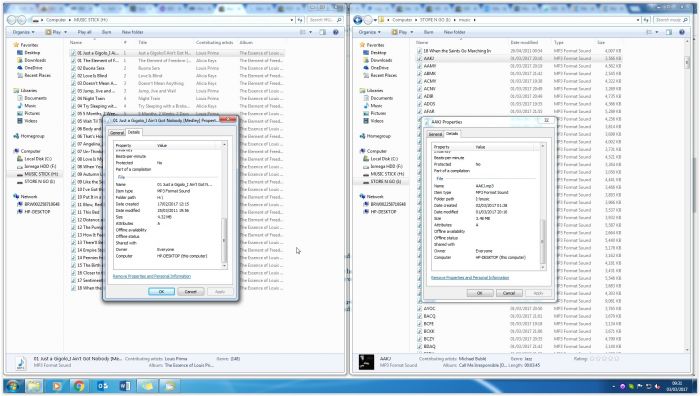Sort by Date modified column in STORE N GO window
The height and width of the screenshot is (396, 700).
524,42
